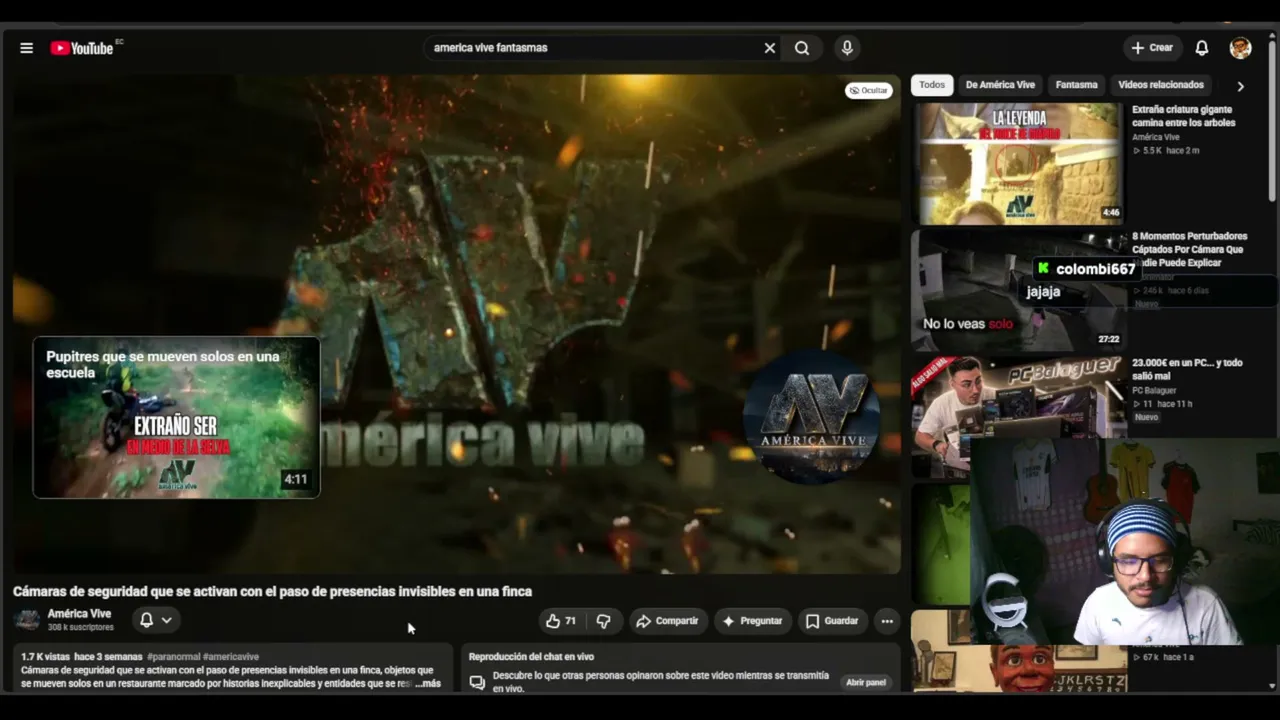
Task: Open the América Vive channel name below the video
Action: click(x=79, y=614)
